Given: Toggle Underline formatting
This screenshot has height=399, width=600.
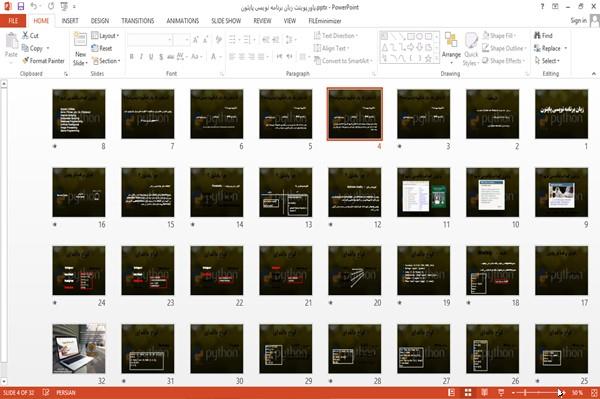Looking at the screenshot, I should (151, 57).
